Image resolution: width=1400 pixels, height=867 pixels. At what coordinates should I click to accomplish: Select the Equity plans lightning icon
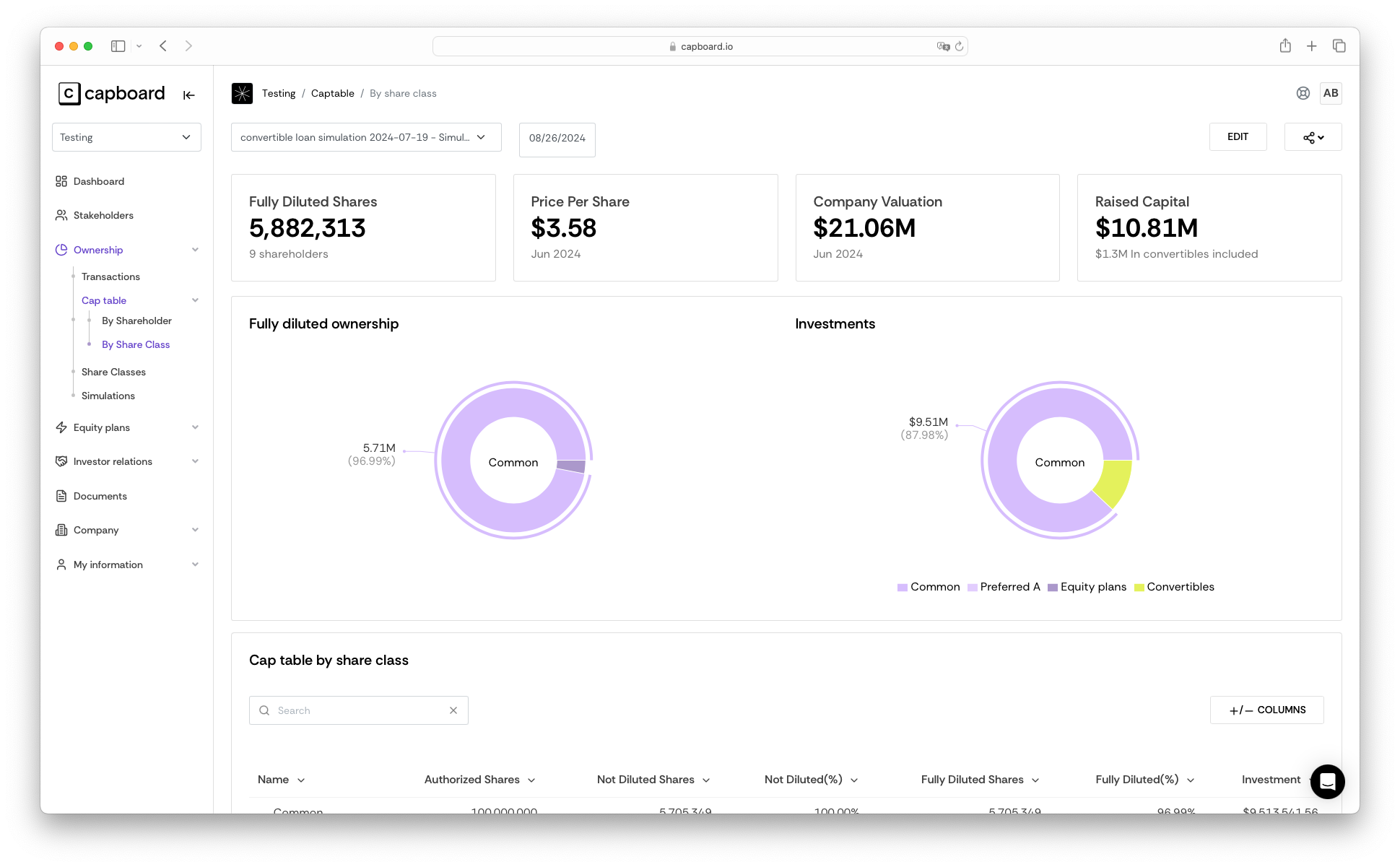pos(61,427)
